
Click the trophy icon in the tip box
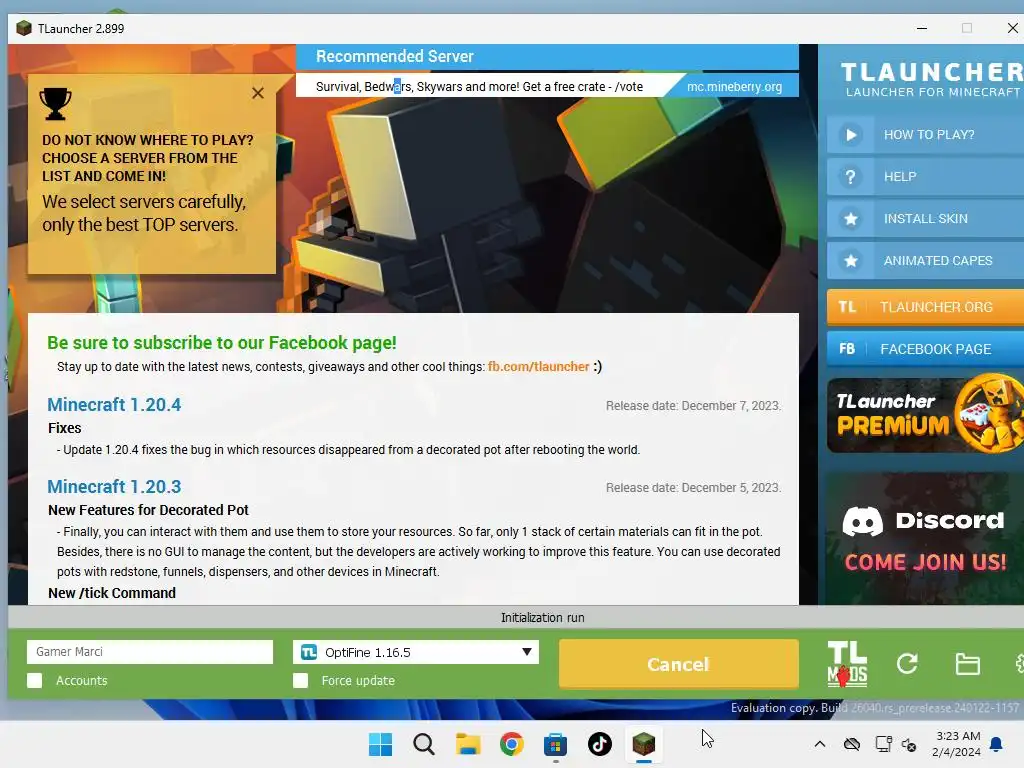point(56,104)
